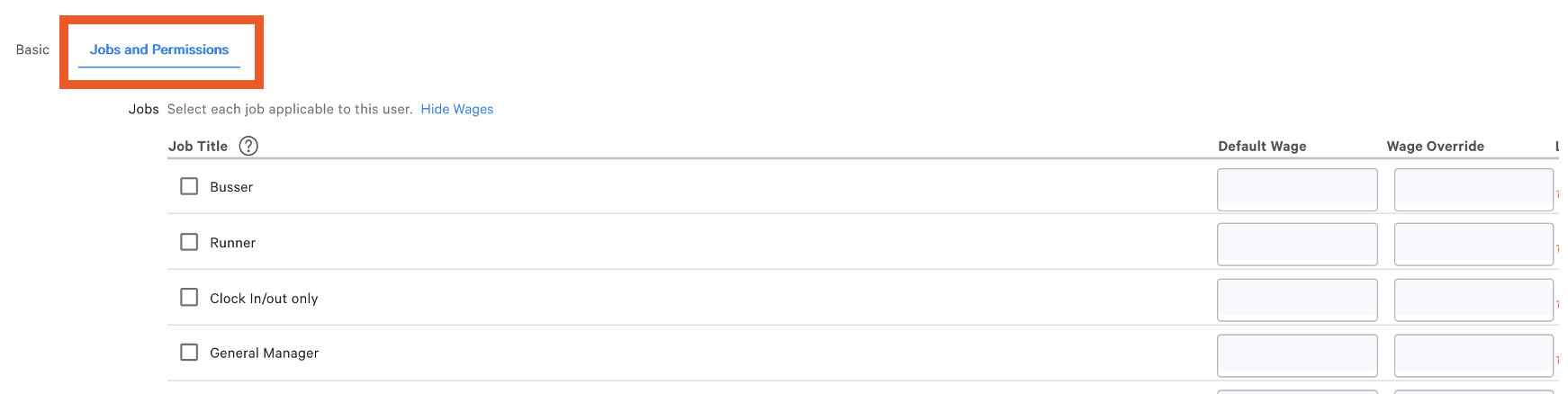1568x394 pixels.
Task: Click the Clock In/out only label
Action: [264, 299]
